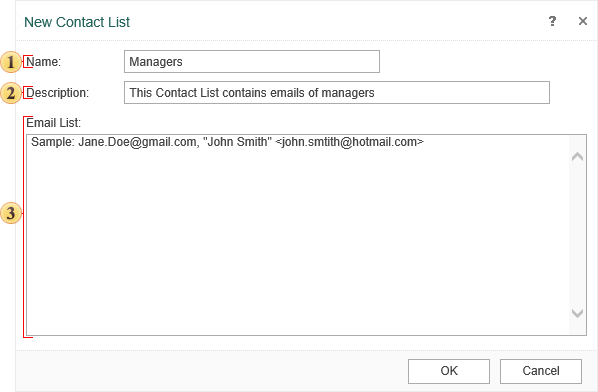Click the sample email placeholder text
This screenshot has height=392, width=598.
pos(227,142)
